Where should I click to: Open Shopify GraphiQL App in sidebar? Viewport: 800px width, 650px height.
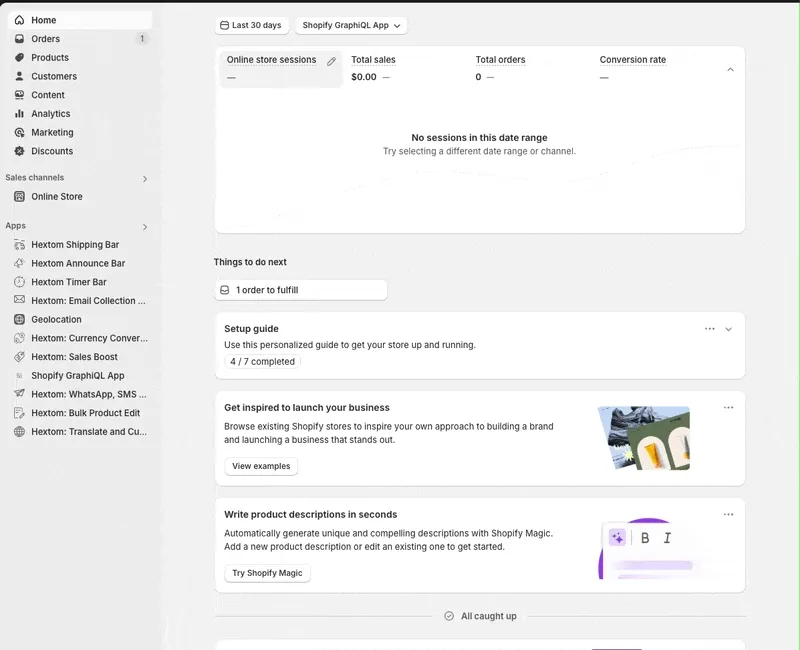point(80,376)
